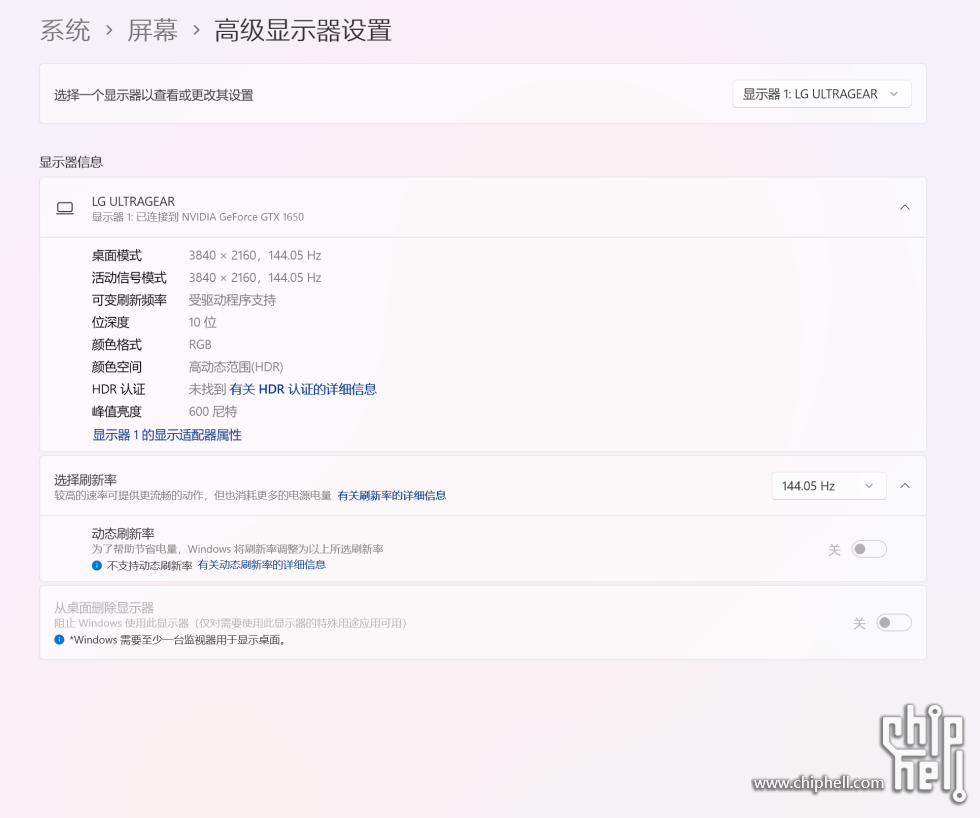Click info icon beside 不支持动态刷新率
Viewport: 980px width, 818px height.
click(x=97, y=566)
